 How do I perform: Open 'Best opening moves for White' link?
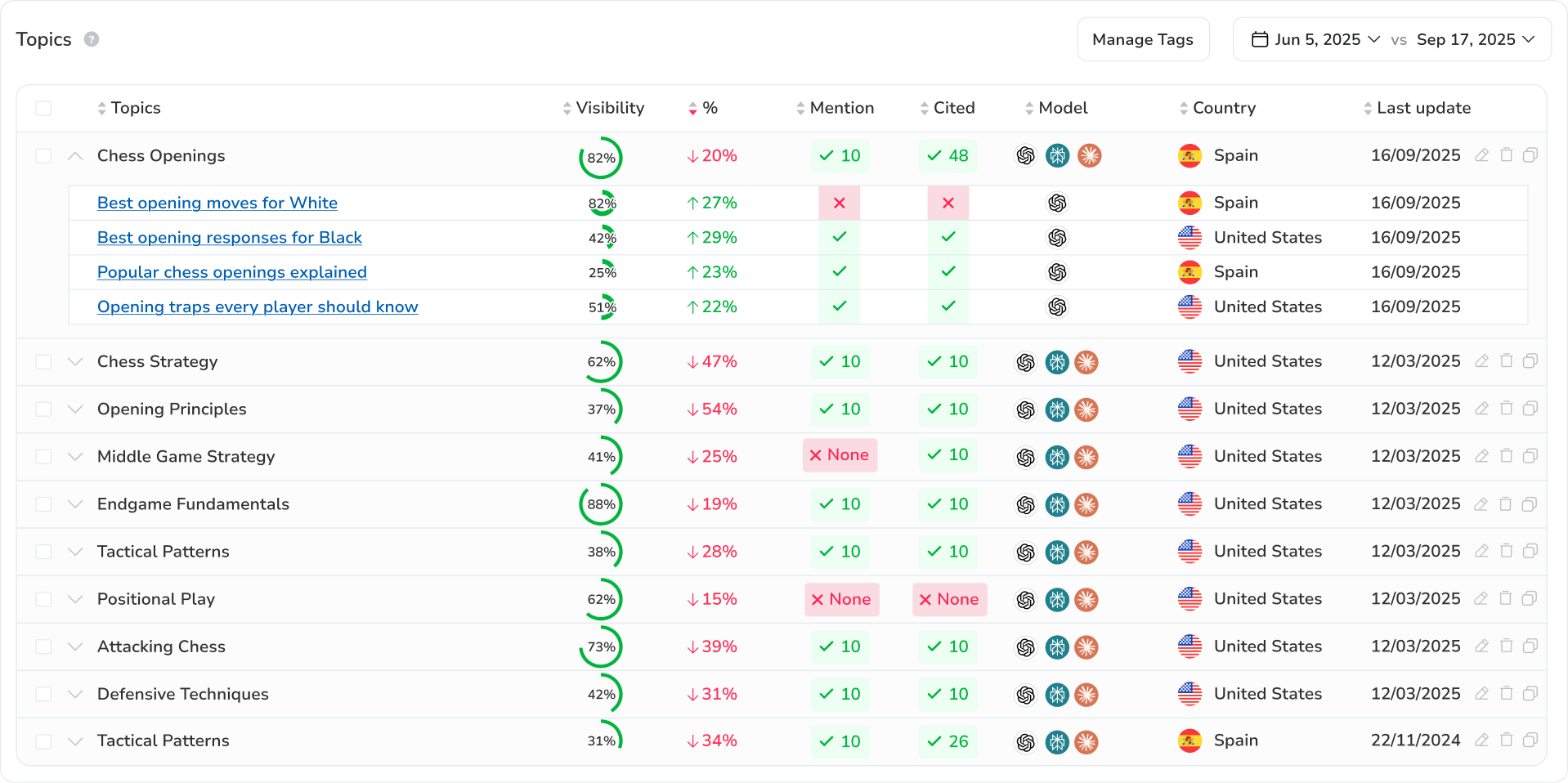coord(217,203)
